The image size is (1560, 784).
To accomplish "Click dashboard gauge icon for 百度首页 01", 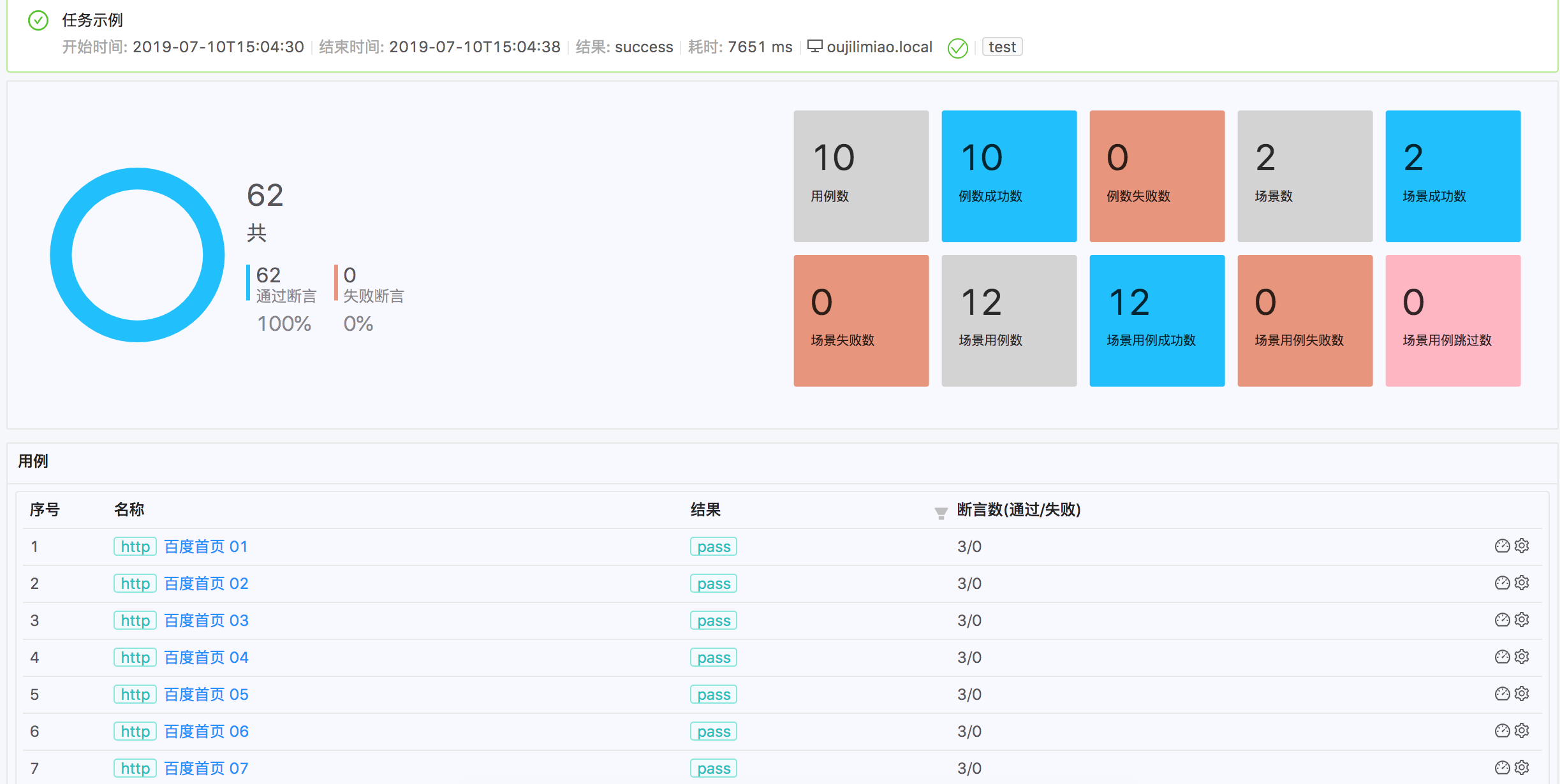I will point(1502,546).
